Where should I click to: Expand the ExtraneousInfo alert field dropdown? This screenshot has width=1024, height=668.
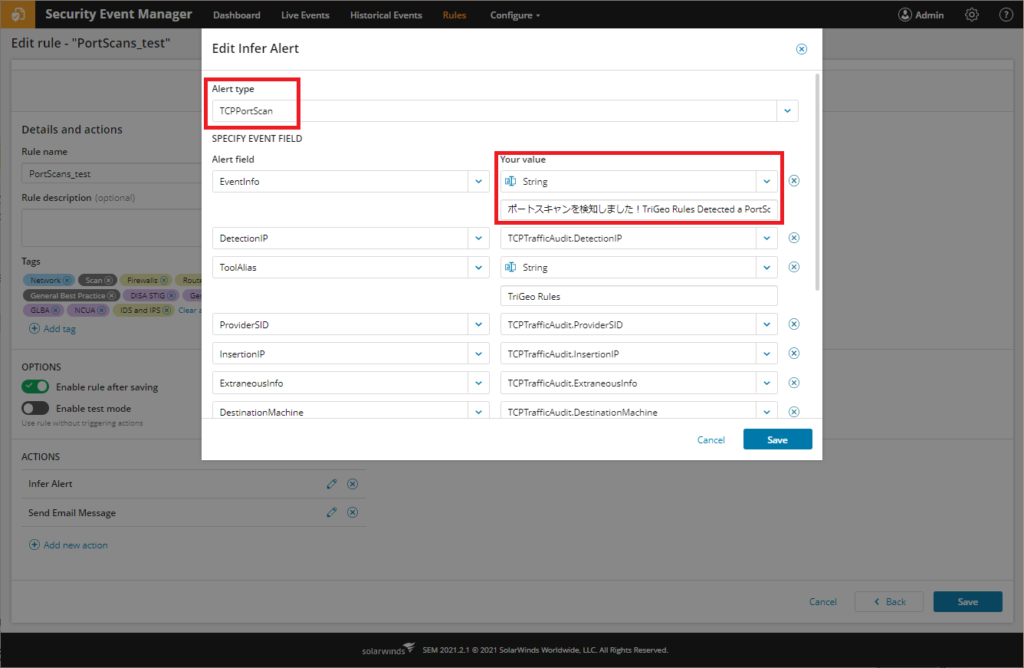tap(479, 383)
